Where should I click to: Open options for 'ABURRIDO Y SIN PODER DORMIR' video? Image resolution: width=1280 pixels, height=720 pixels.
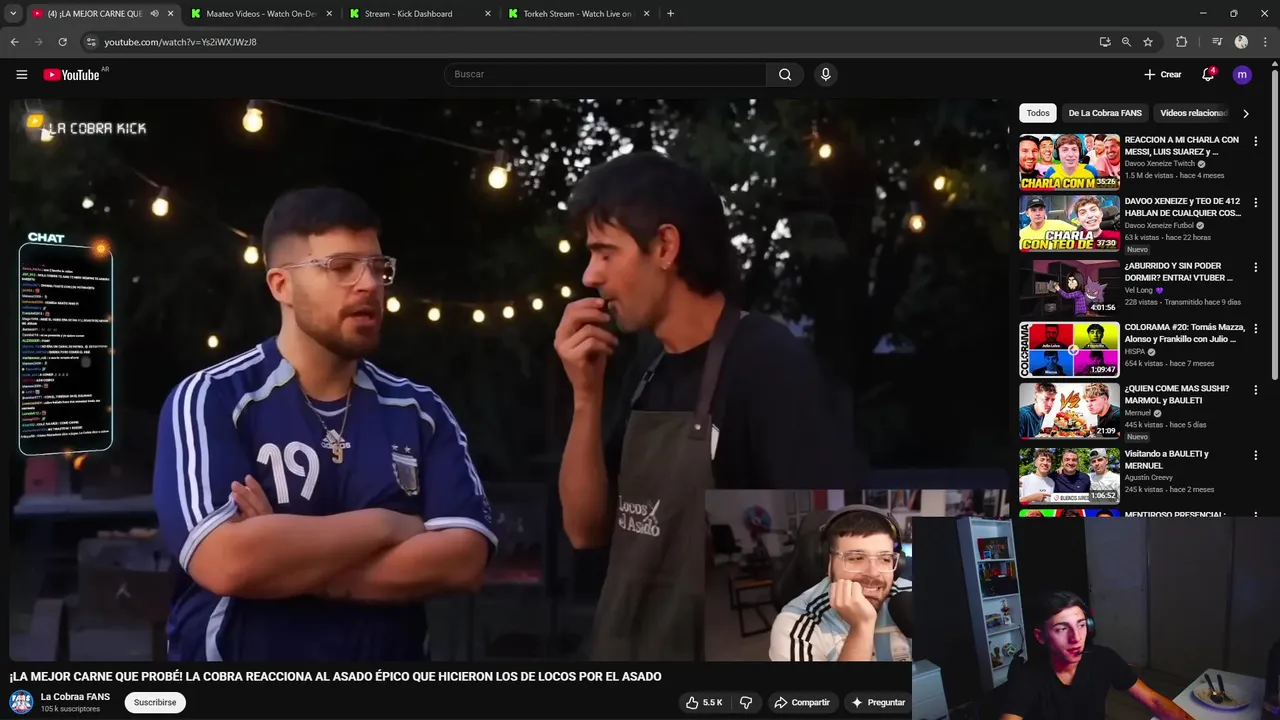click(x=1256, y=267)
